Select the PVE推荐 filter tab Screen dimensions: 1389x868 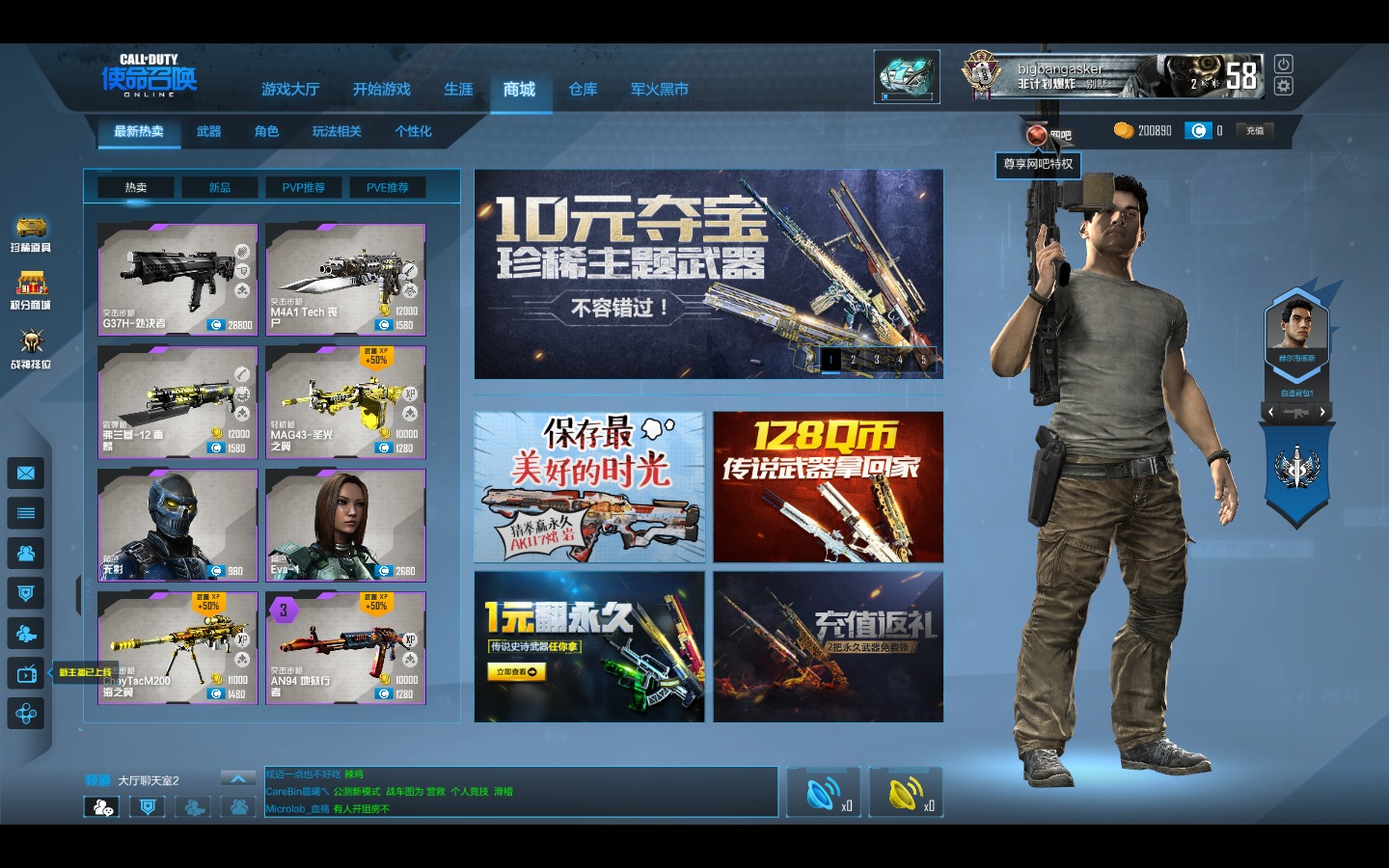point(388,187)
